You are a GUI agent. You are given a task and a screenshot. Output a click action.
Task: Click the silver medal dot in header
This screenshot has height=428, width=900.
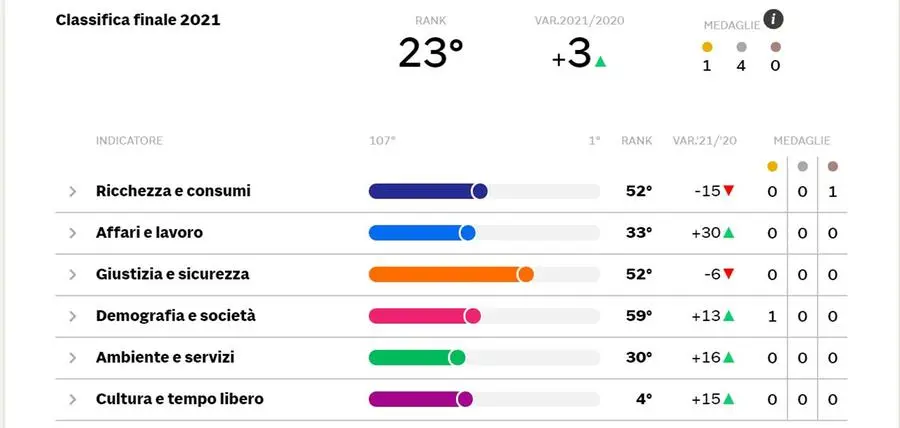pos(741,47)
